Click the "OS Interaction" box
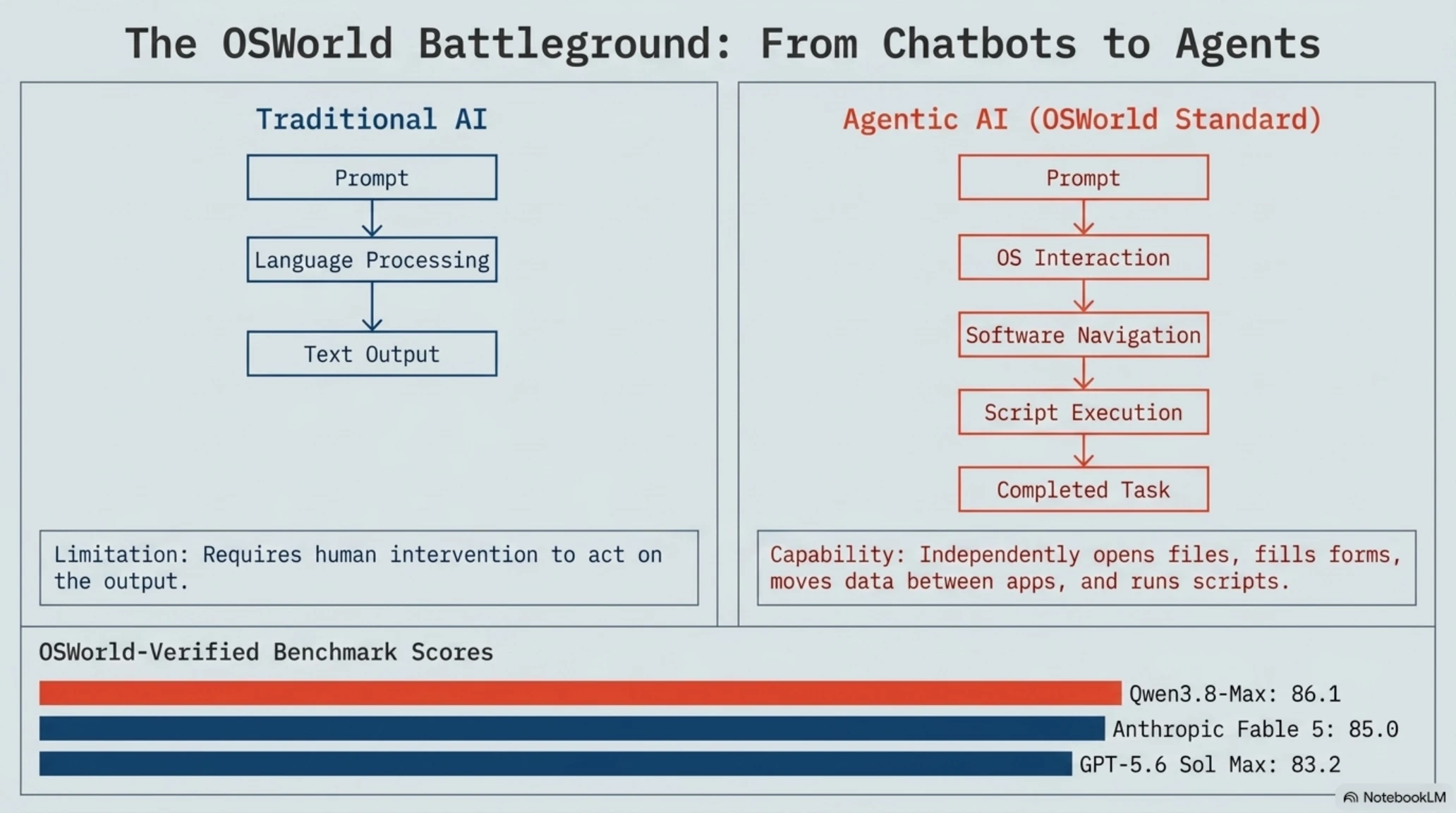The image size is (1456, 813). (x=1084, y=258)
